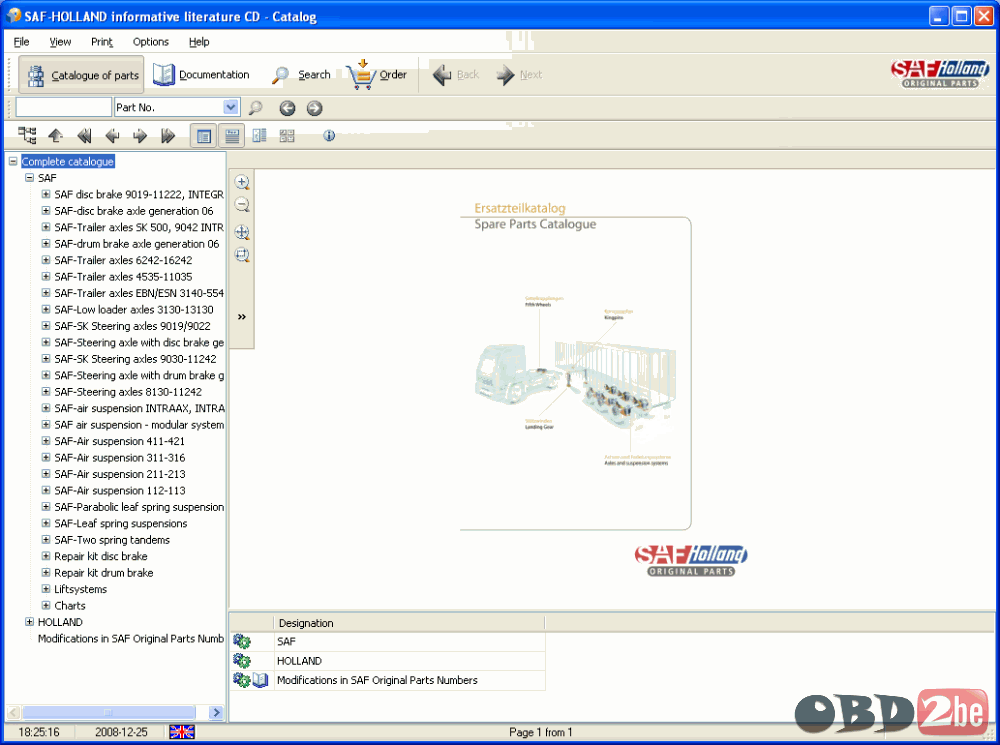Expand the HOLLAND tree branch

pos(29,622)
